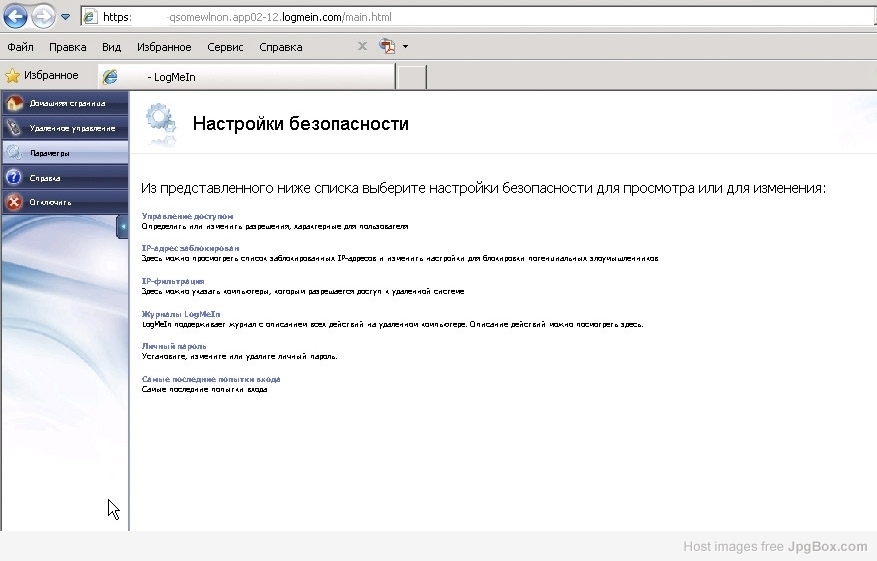This screenshot has height=561, width=877.
Task: Open Удаленное управление in sidebar
Action: click(65, 128)
